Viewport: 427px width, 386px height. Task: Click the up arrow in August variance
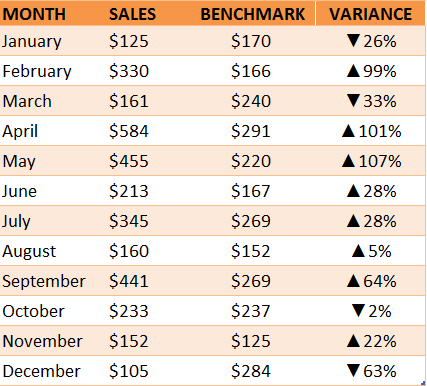tap(358, 251)
